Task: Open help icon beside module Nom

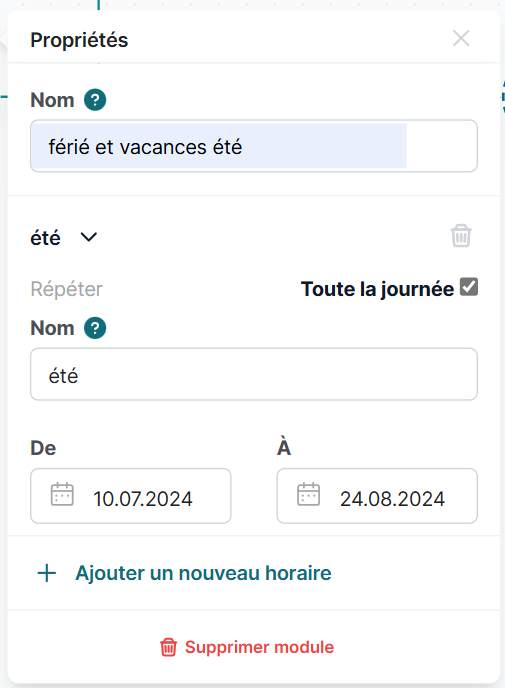Action: (95, 100)
